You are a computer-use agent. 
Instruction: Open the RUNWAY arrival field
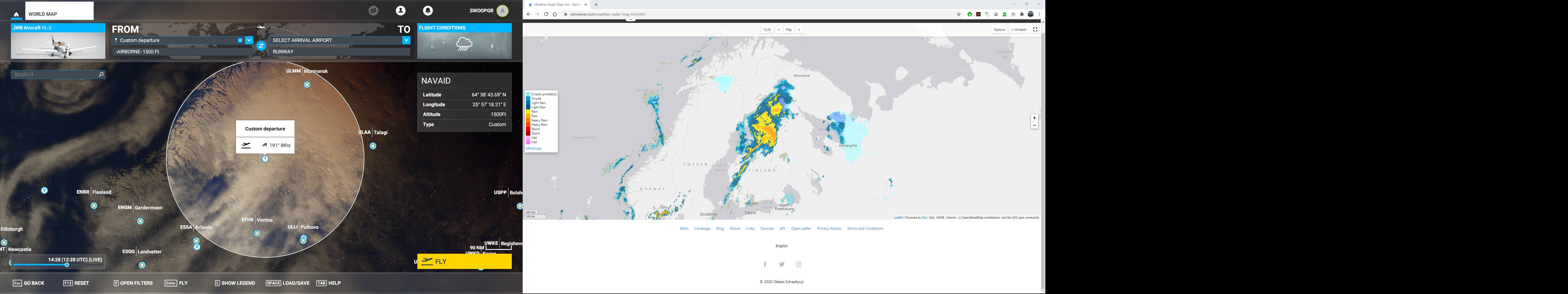coord(340,52)
